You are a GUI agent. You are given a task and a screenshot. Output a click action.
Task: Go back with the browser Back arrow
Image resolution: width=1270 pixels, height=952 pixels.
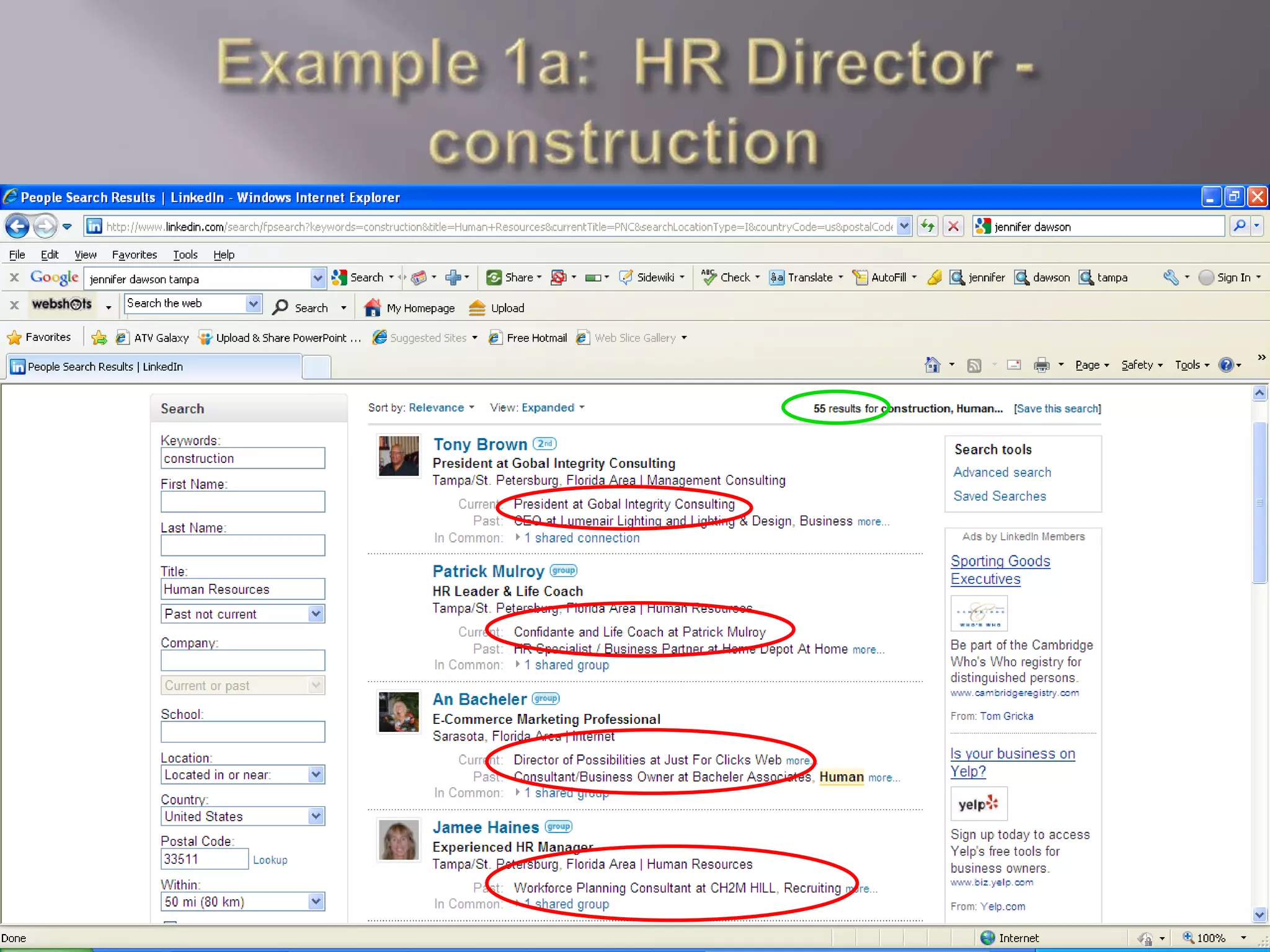coord(17,226)
